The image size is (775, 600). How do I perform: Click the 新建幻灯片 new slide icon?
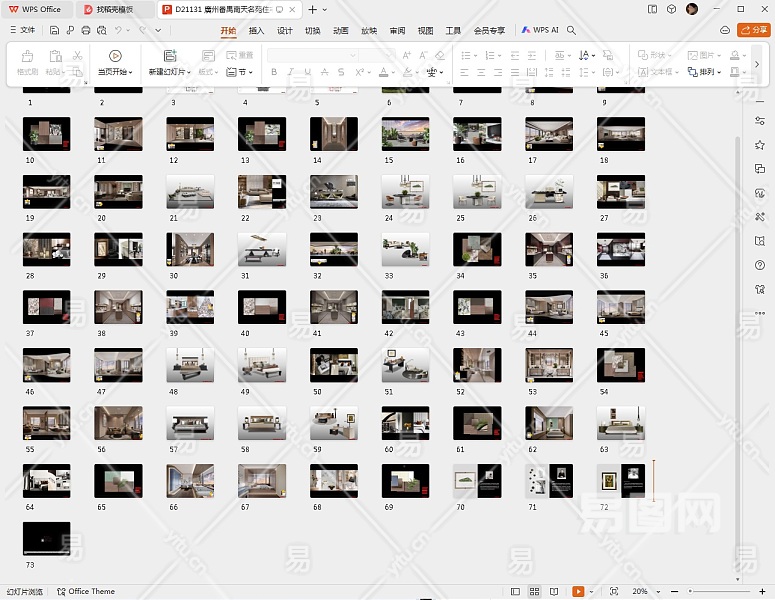coord(170,56)
